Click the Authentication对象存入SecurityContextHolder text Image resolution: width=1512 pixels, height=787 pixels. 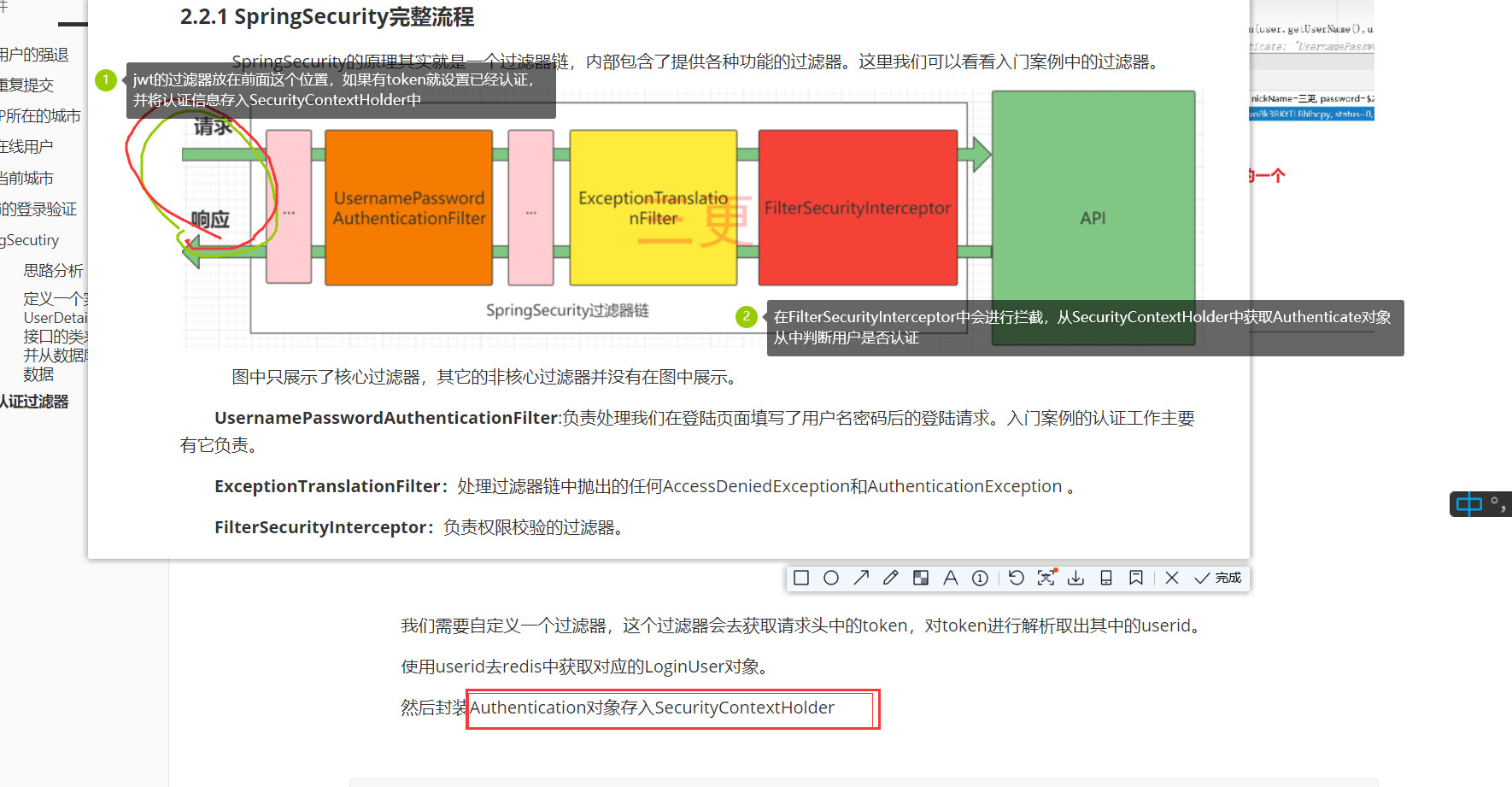point(653,708)
